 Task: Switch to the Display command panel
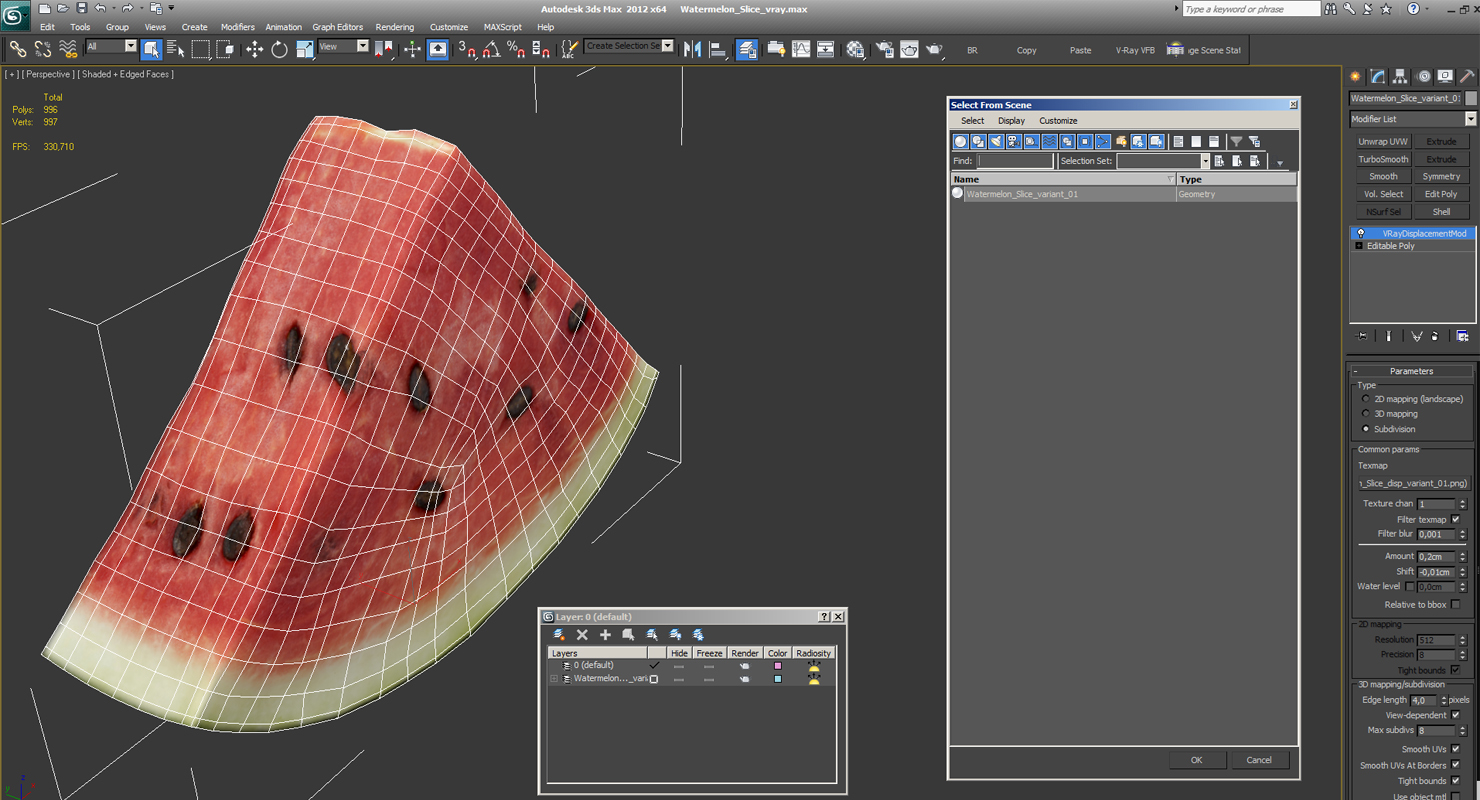1445,76
